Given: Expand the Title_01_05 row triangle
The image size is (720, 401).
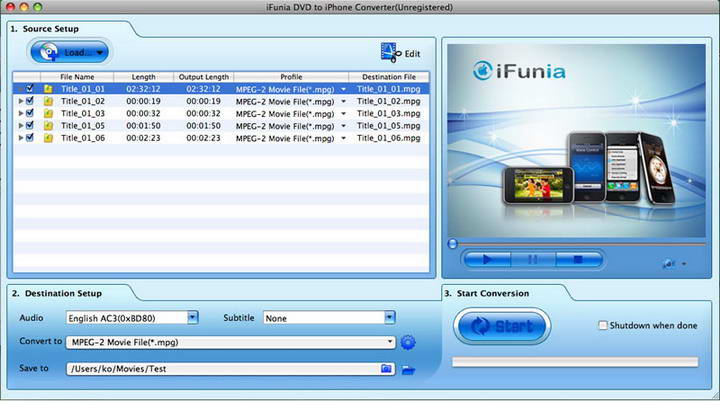Looking at the screenshot, I should pyautogui.click(x=21, y=125).
